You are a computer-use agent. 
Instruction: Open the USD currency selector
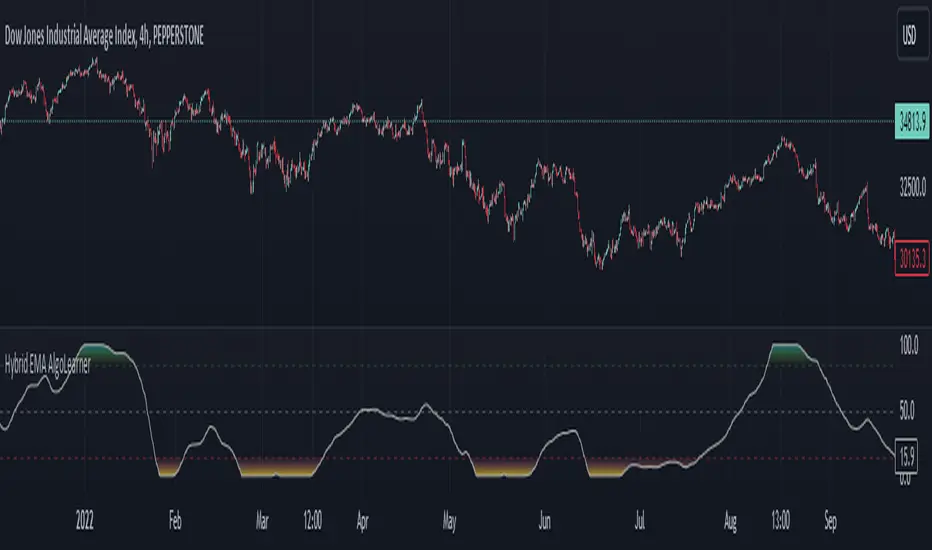912,36
